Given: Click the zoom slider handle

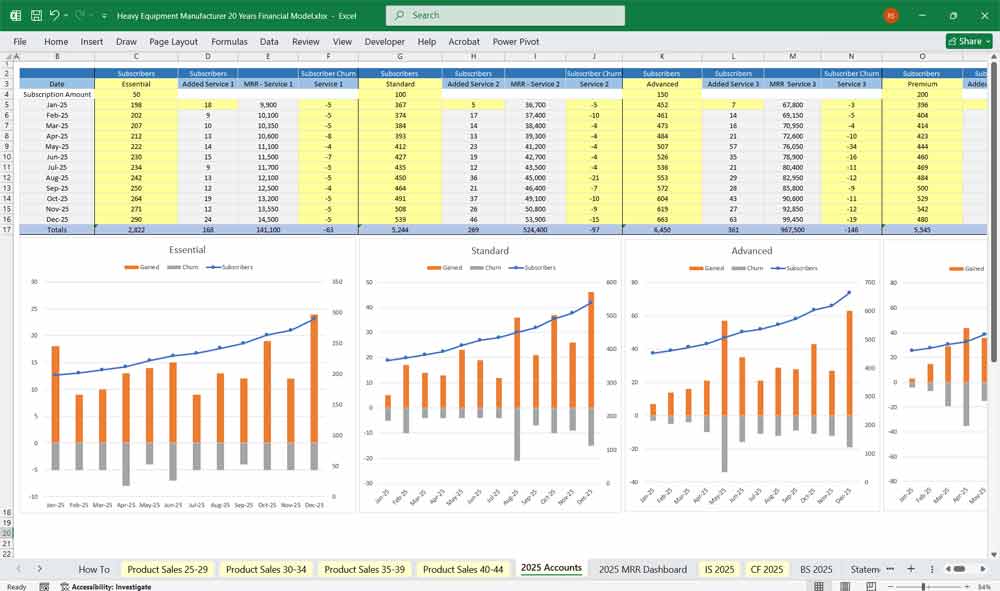Looking at the screenshot, I should click(924, 586).
